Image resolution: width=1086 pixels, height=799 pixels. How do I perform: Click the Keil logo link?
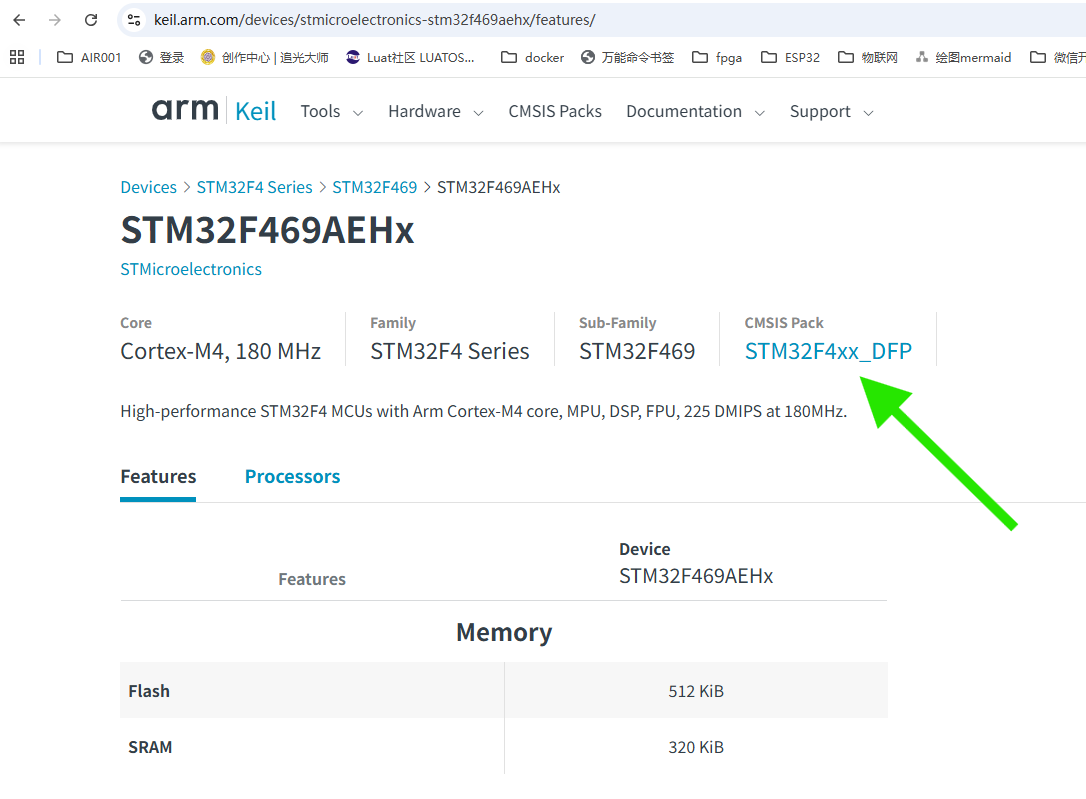256,111
